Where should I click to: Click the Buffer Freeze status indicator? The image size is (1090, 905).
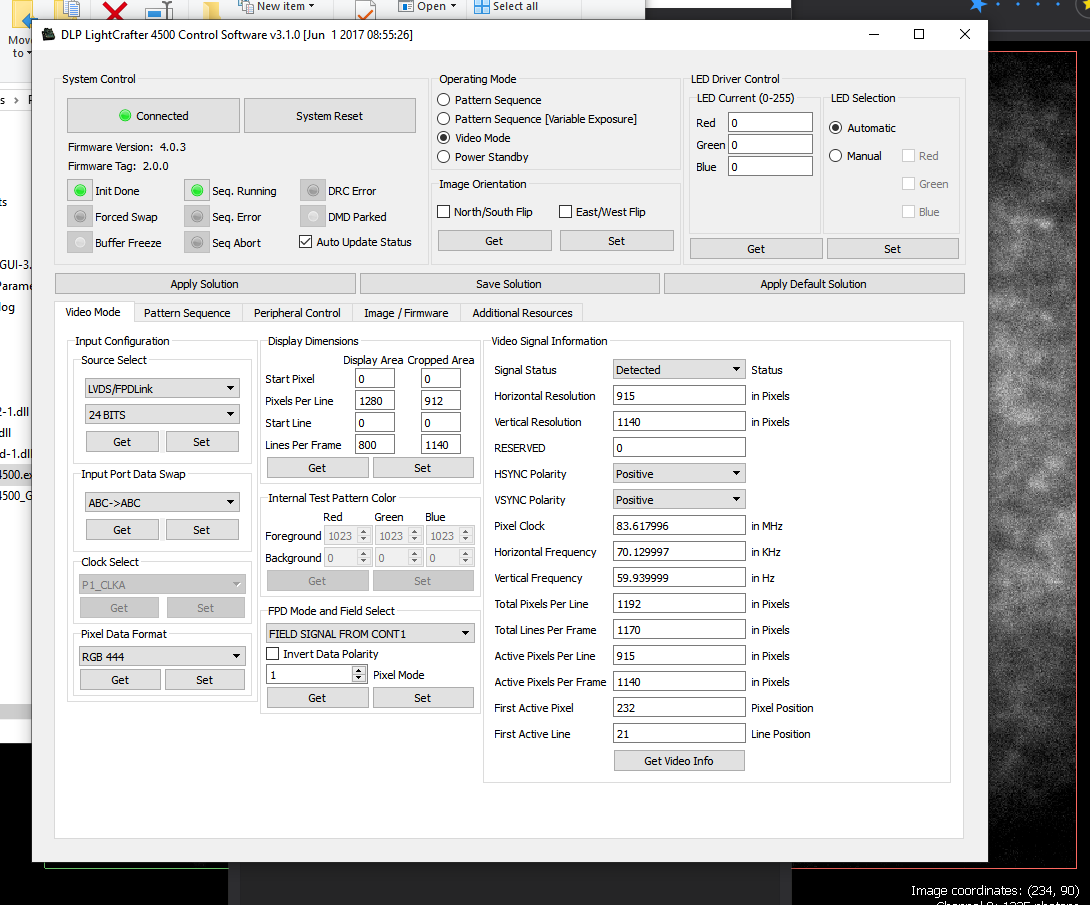[80, 242]
